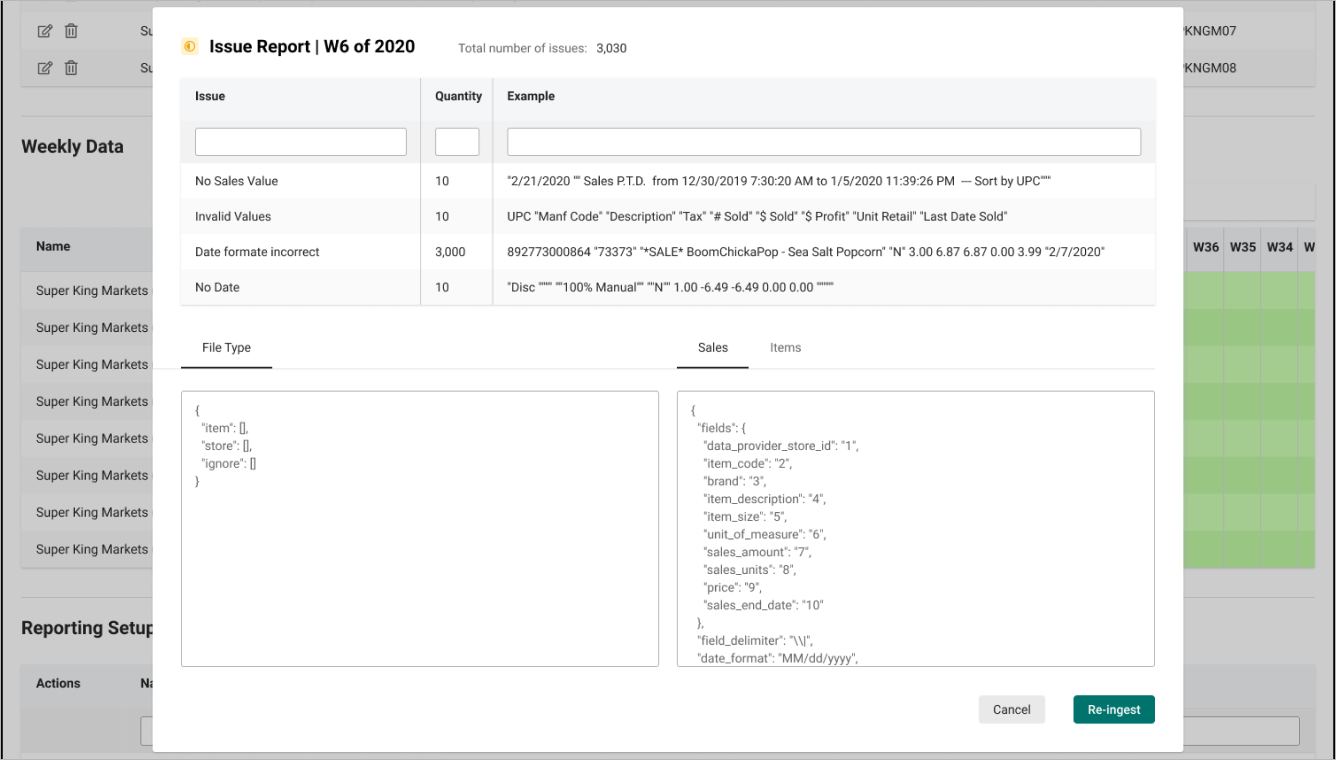Click the BoomChickaPop example text

806,252
